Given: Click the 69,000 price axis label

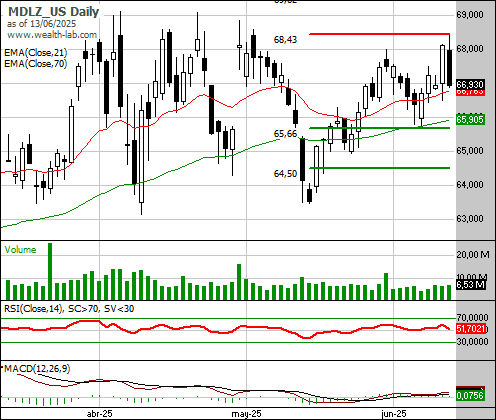Looking at the screenshot, I should coord(470,15).
